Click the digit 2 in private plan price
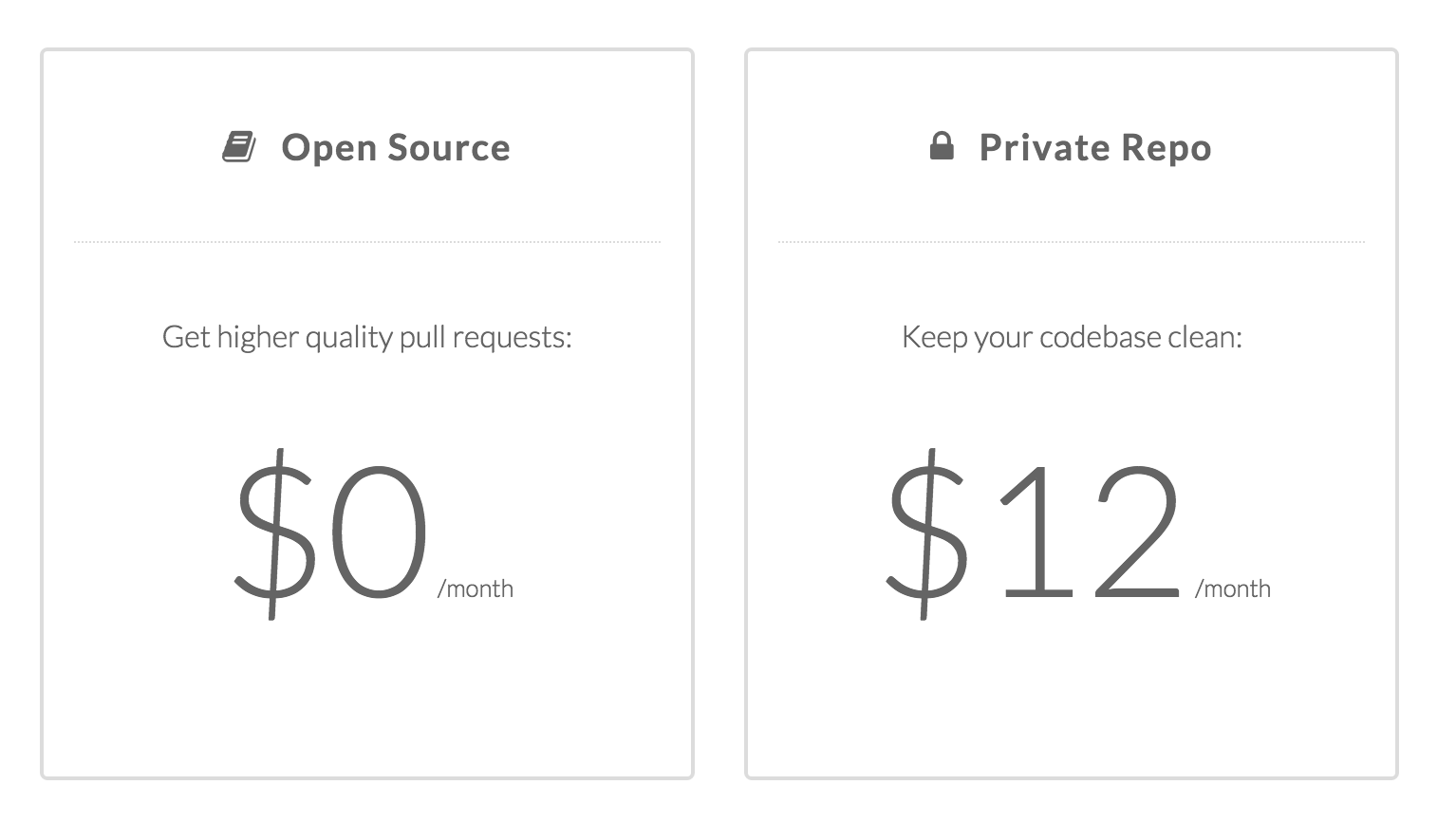The image size is (1456, 822). (1137, 531)
